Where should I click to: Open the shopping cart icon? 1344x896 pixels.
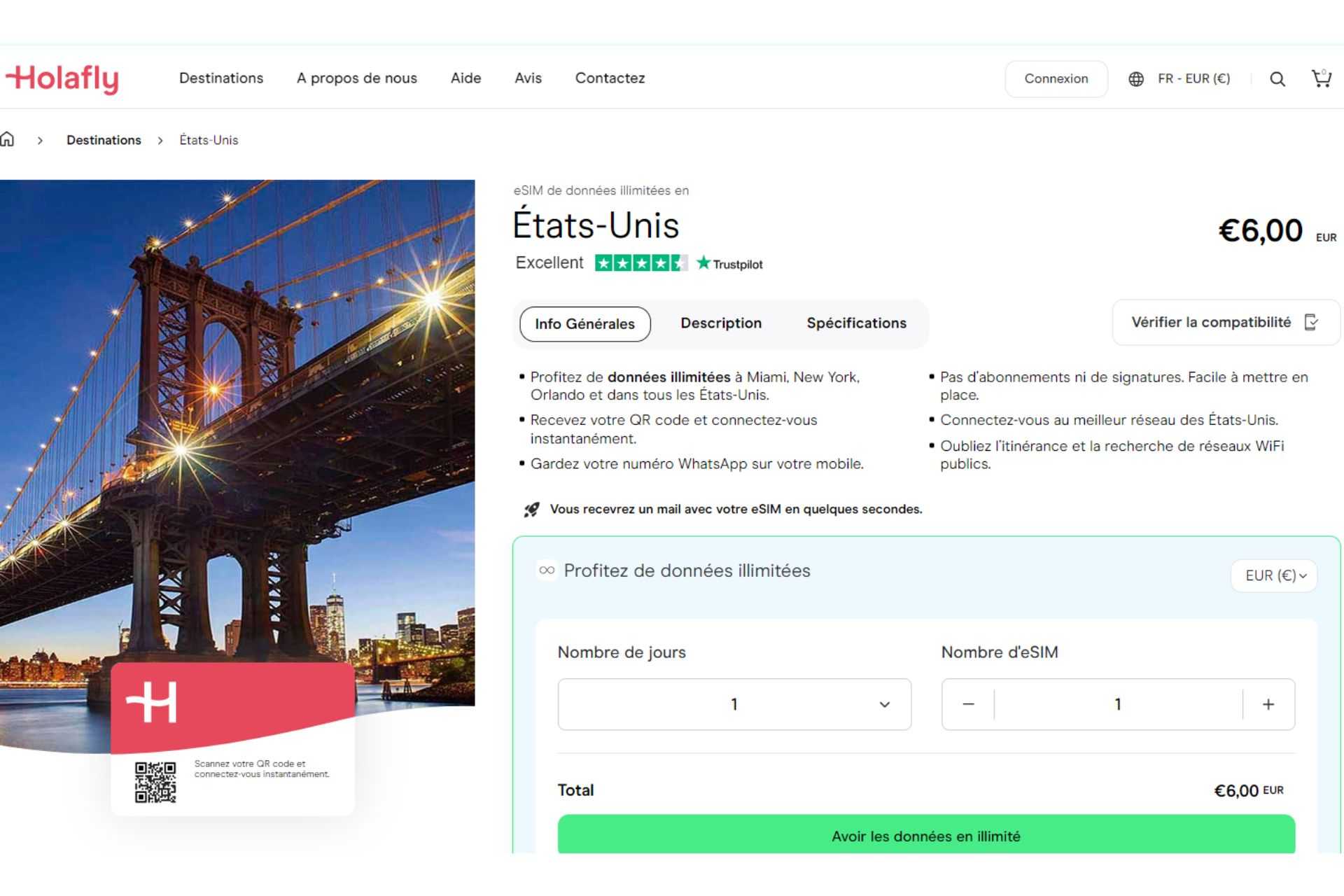click(1321, 78)
